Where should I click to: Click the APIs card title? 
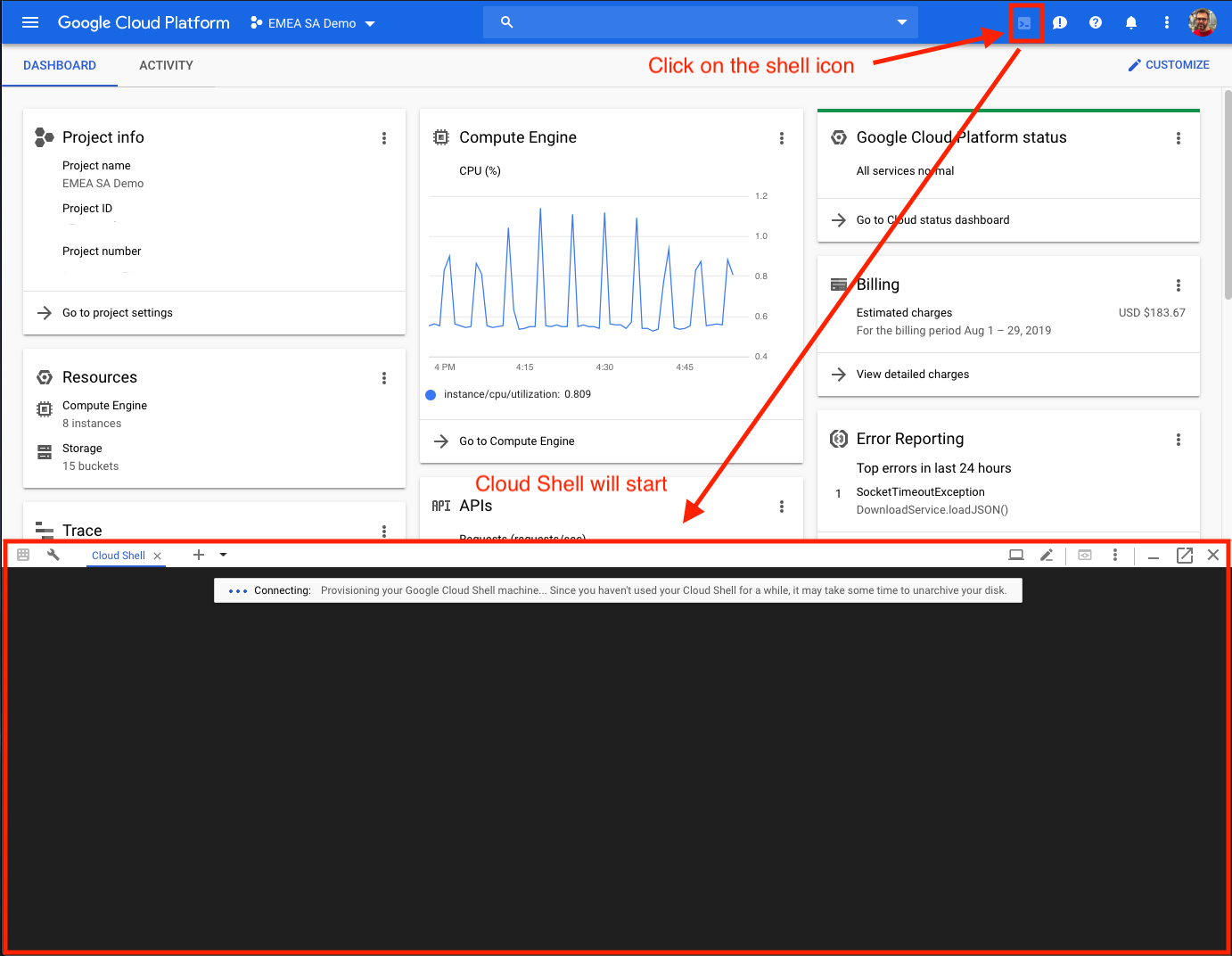click(x=476, y=506)
